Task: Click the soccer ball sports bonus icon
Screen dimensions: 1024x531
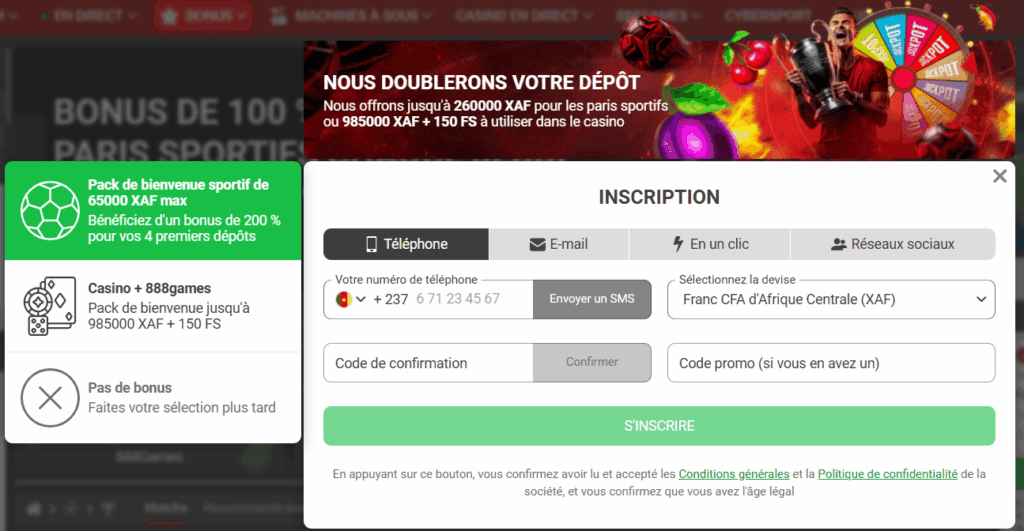Action: (x=50, y=210)
